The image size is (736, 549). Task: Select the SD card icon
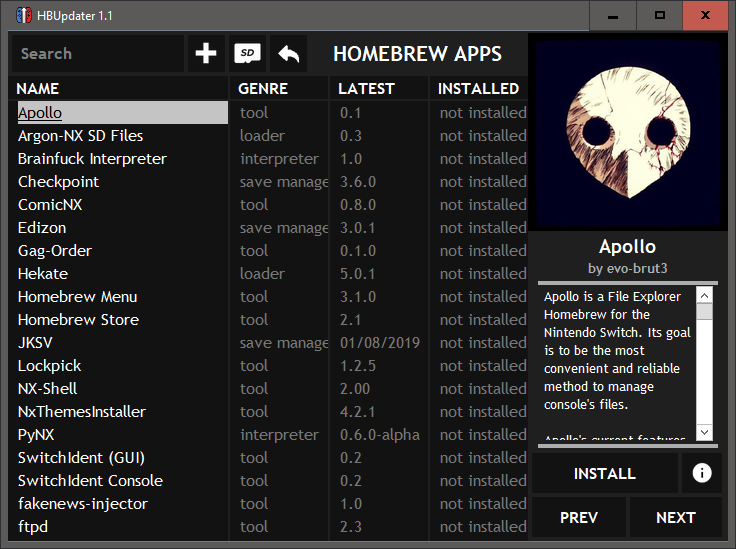click(247, 54)
